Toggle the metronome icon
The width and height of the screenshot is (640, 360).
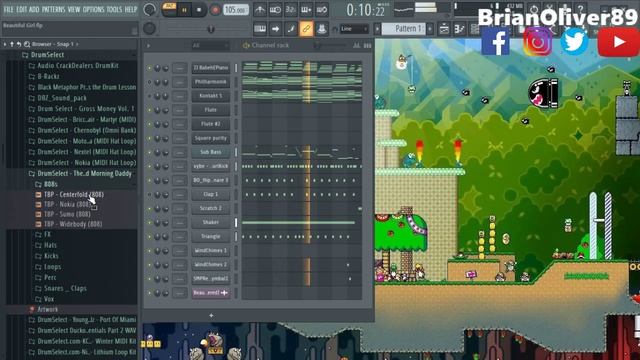260,10
